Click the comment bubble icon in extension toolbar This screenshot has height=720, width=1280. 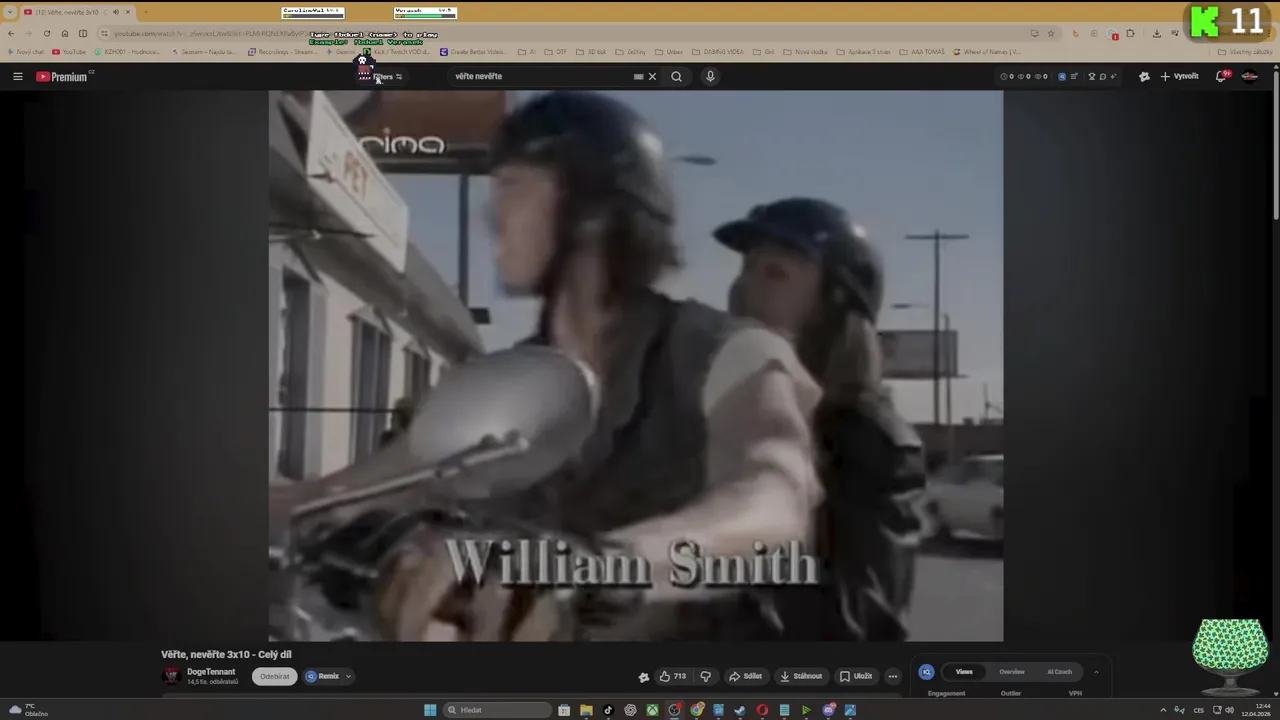[1103, 76]
